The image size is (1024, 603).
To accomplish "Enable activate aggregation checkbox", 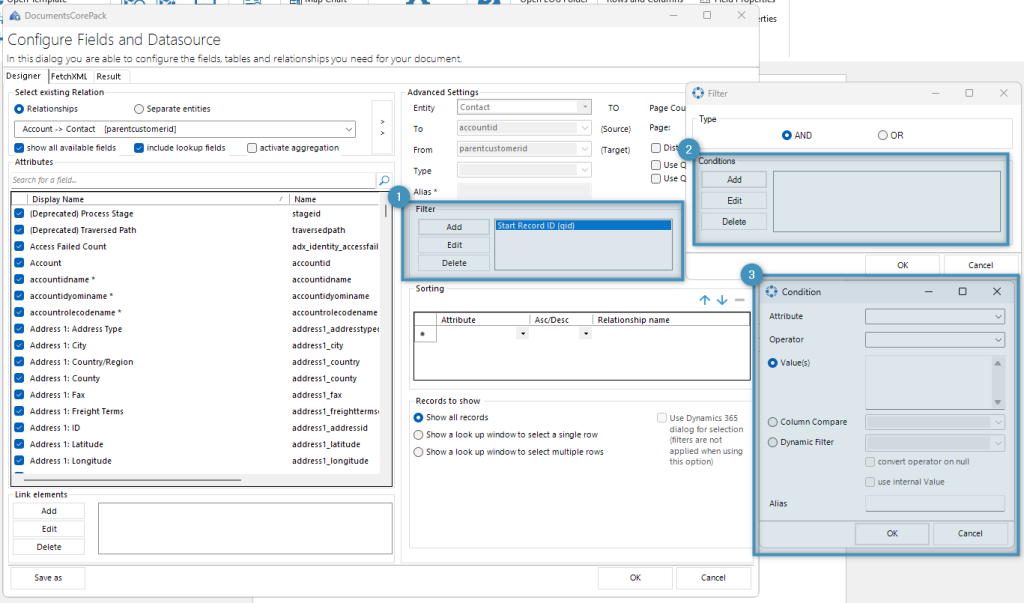I will [x=251, y=148].
